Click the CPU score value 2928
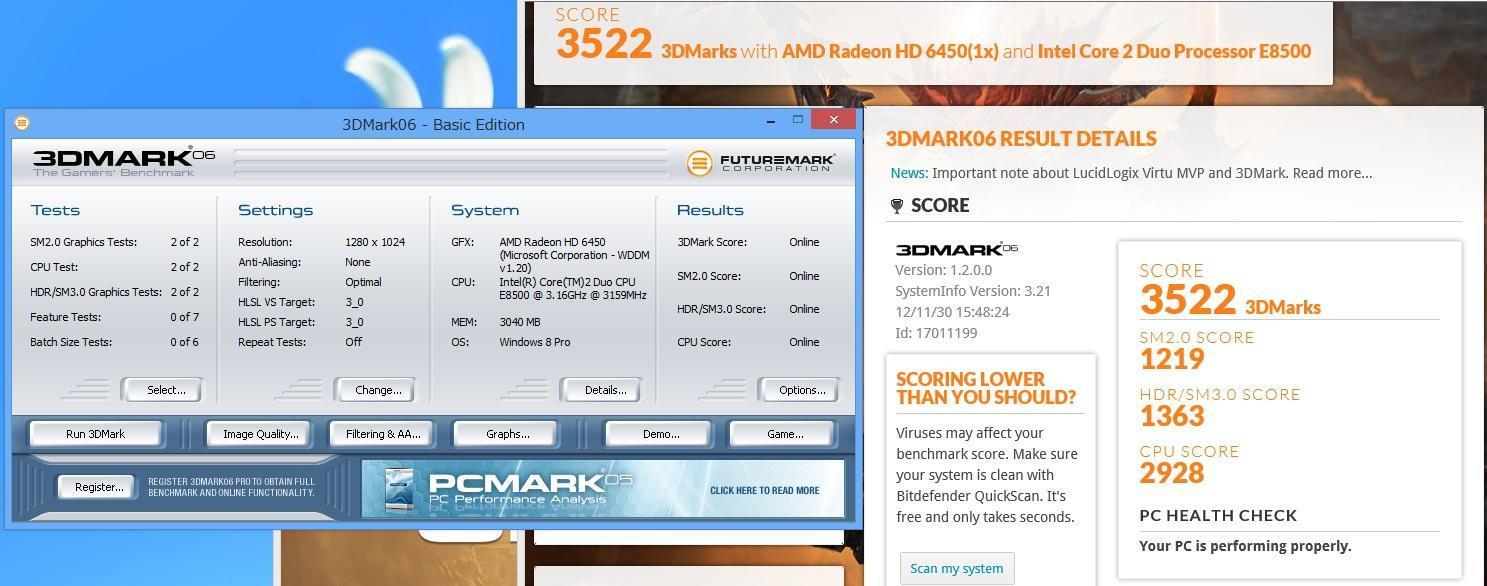The image size is (1487, 586). (x=1172, y=472)
